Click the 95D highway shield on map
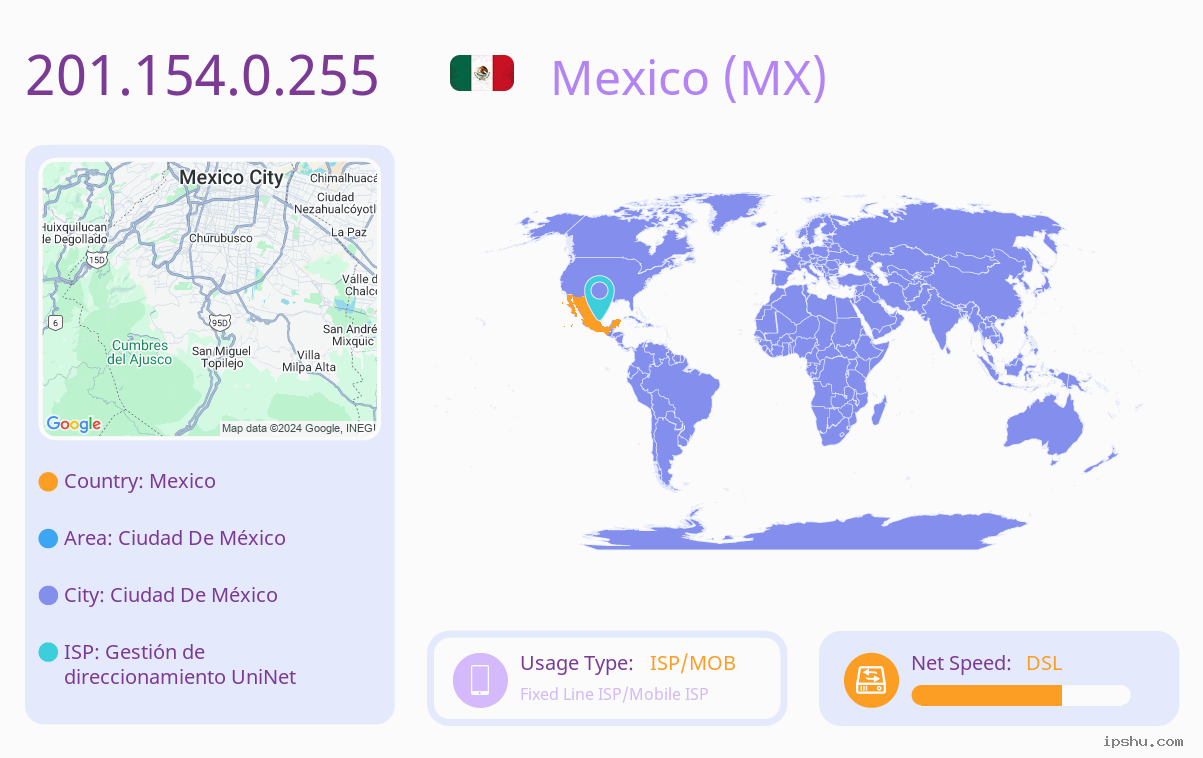Image resolution: width=1203 pixels, height=758 pixels. click(220, 322)
